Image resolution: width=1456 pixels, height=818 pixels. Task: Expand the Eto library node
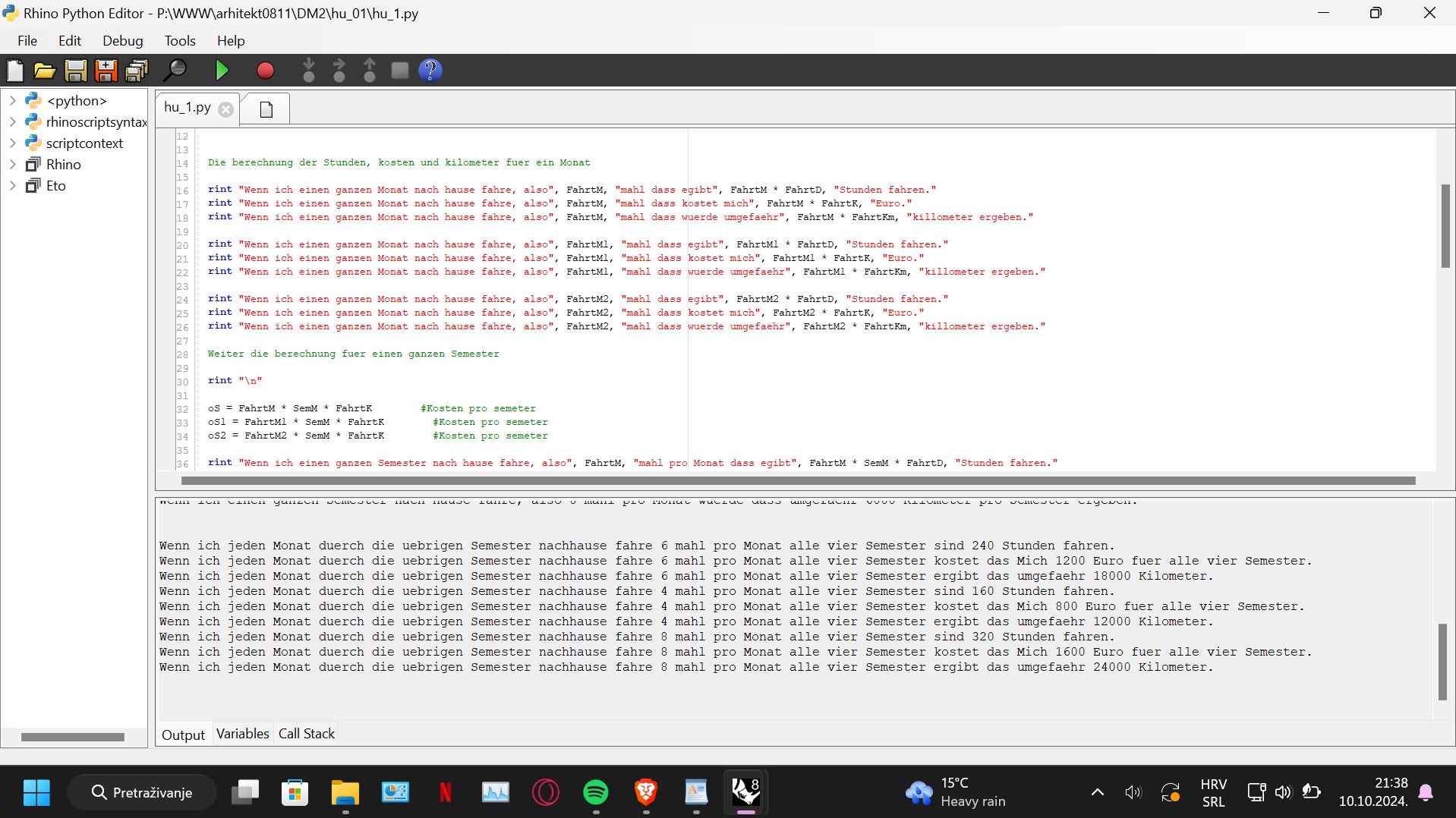(x=12, y=185)
